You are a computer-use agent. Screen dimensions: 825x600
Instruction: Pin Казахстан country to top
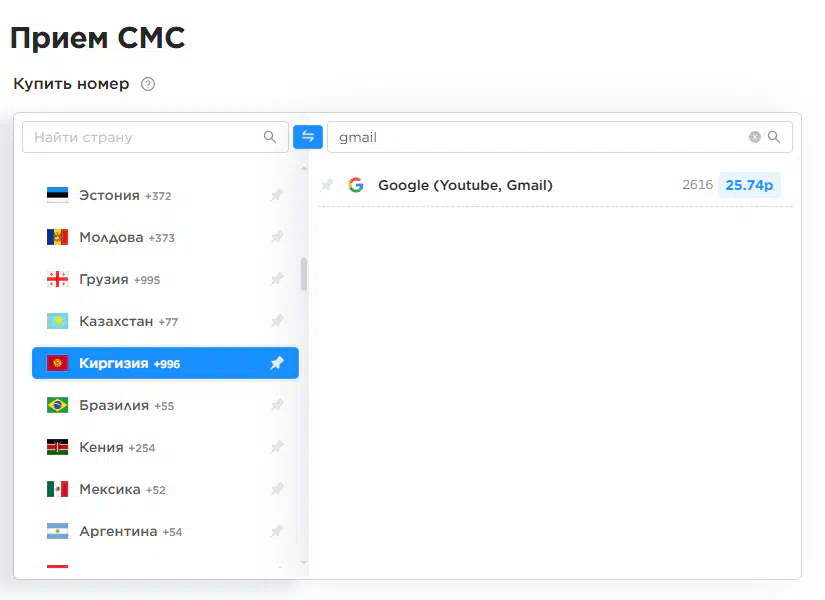coord(277,321)
